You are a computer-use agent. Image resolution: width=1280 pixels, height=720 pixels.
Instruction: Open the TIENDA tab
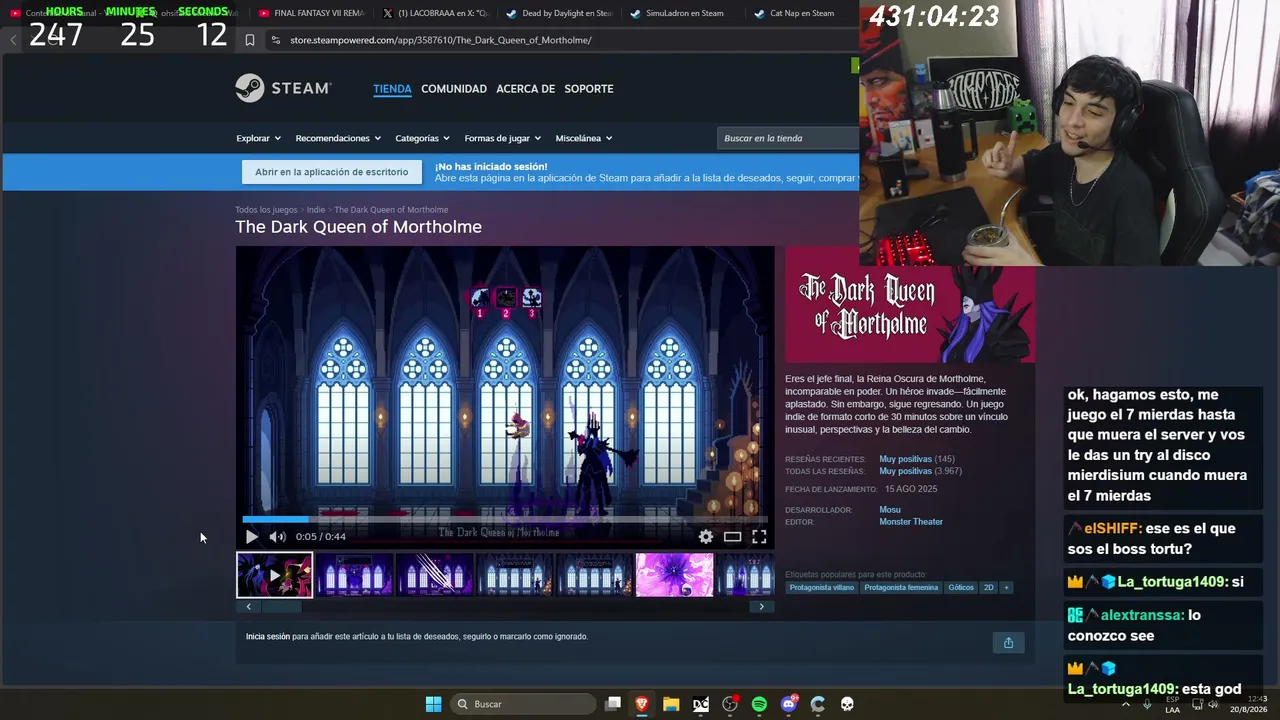point(392,89)
